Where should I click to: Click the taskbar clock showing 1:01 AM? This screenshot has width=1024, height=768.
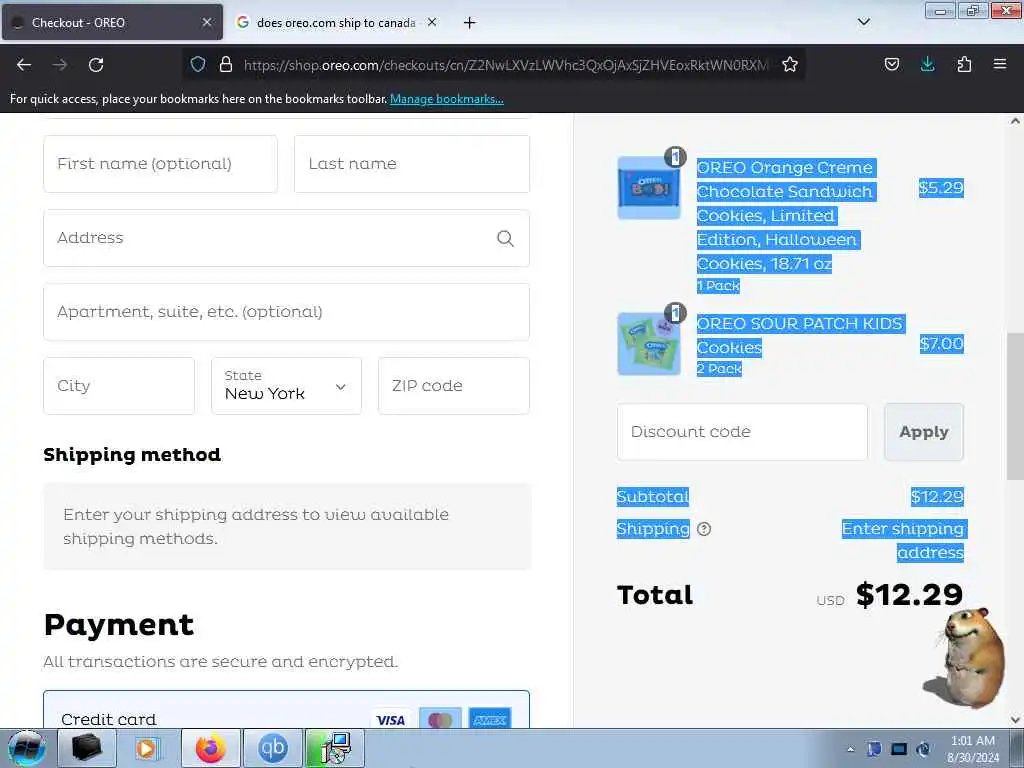point(973,749)
